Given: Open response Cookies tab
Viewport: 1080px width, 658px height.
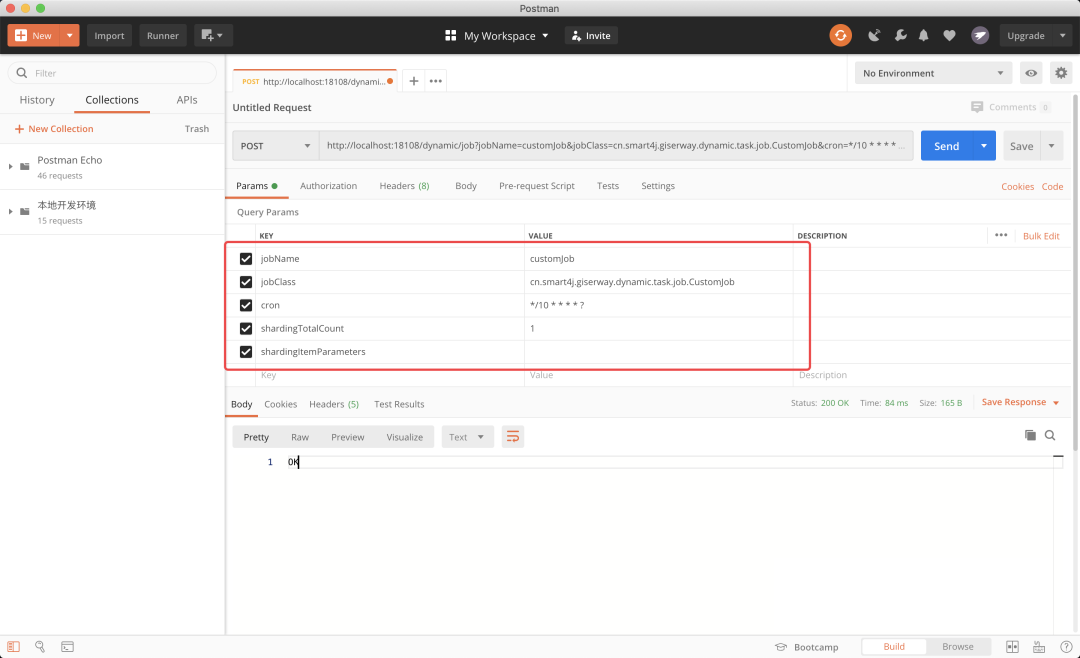Looking at the screenshot, I should 280,404.
